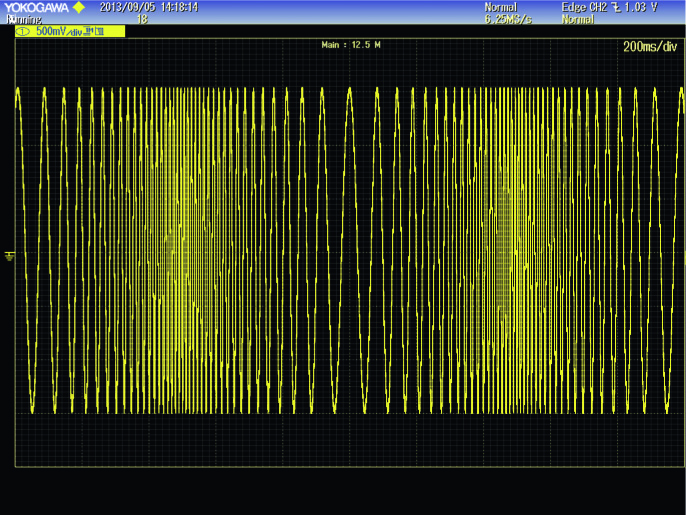The height and width of the screenshot is (515, 686).
Task: Click the bandwidth icon at end of CH1 label
Action: click(x=99, y=31)
